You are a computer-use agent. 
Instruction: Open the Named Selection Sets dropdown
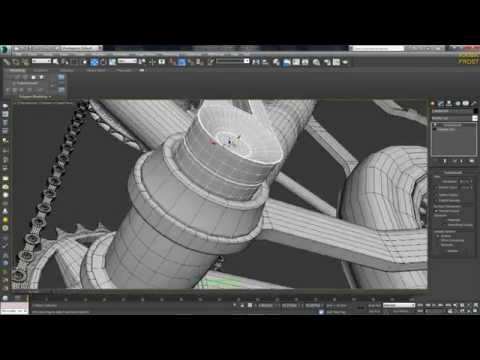point(233,61)
